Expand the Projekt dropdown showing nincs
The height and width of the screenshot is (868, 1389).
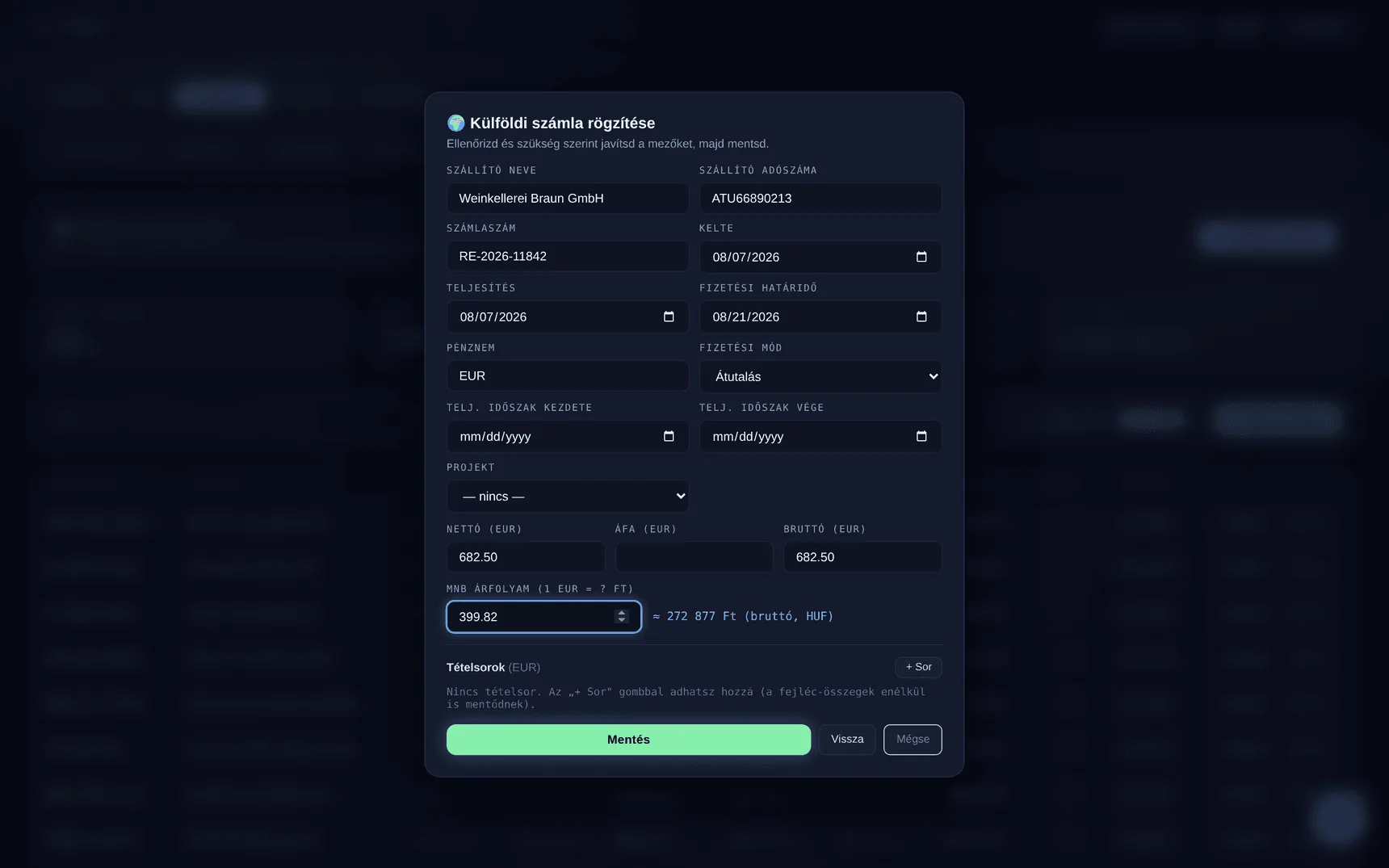568,496
